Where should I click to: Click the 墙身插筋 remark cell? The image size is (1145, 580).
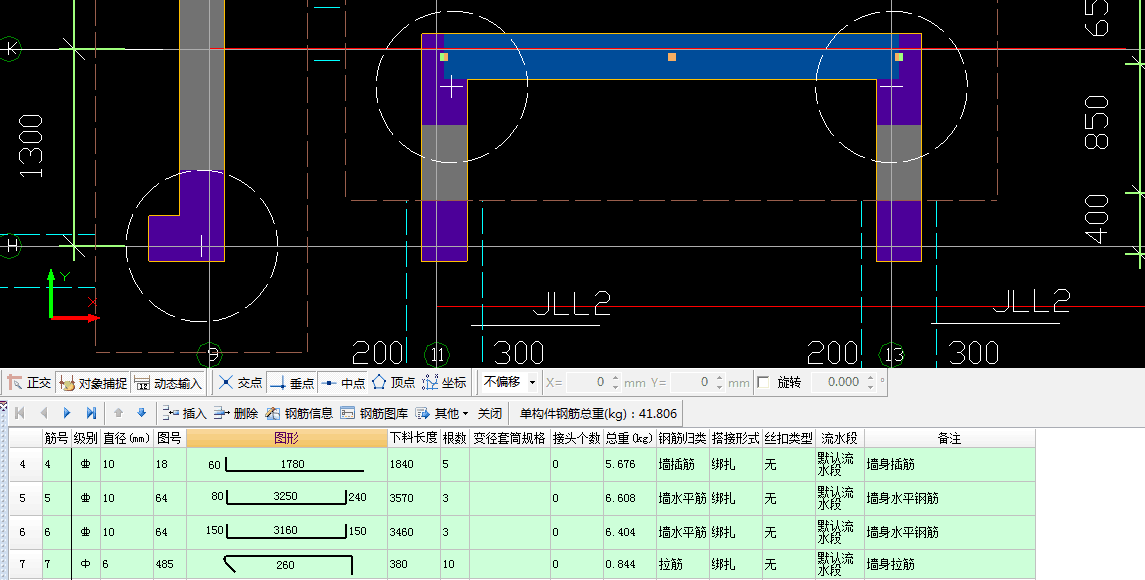[x=949, y=465]
